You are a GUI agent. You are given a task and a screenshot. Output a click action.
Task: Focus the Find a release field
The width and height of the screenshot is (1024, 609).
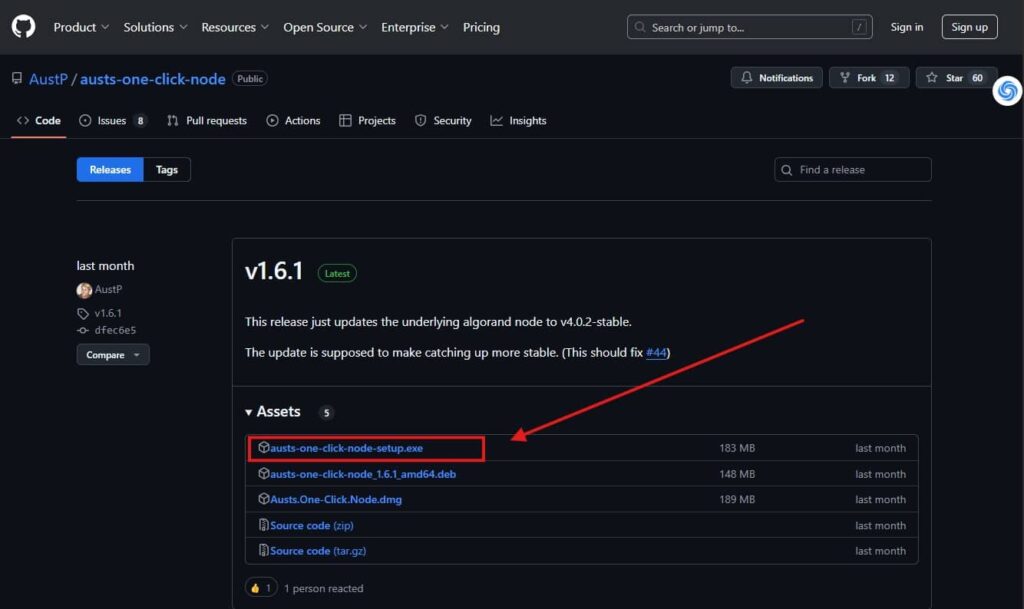coord(860,170)
